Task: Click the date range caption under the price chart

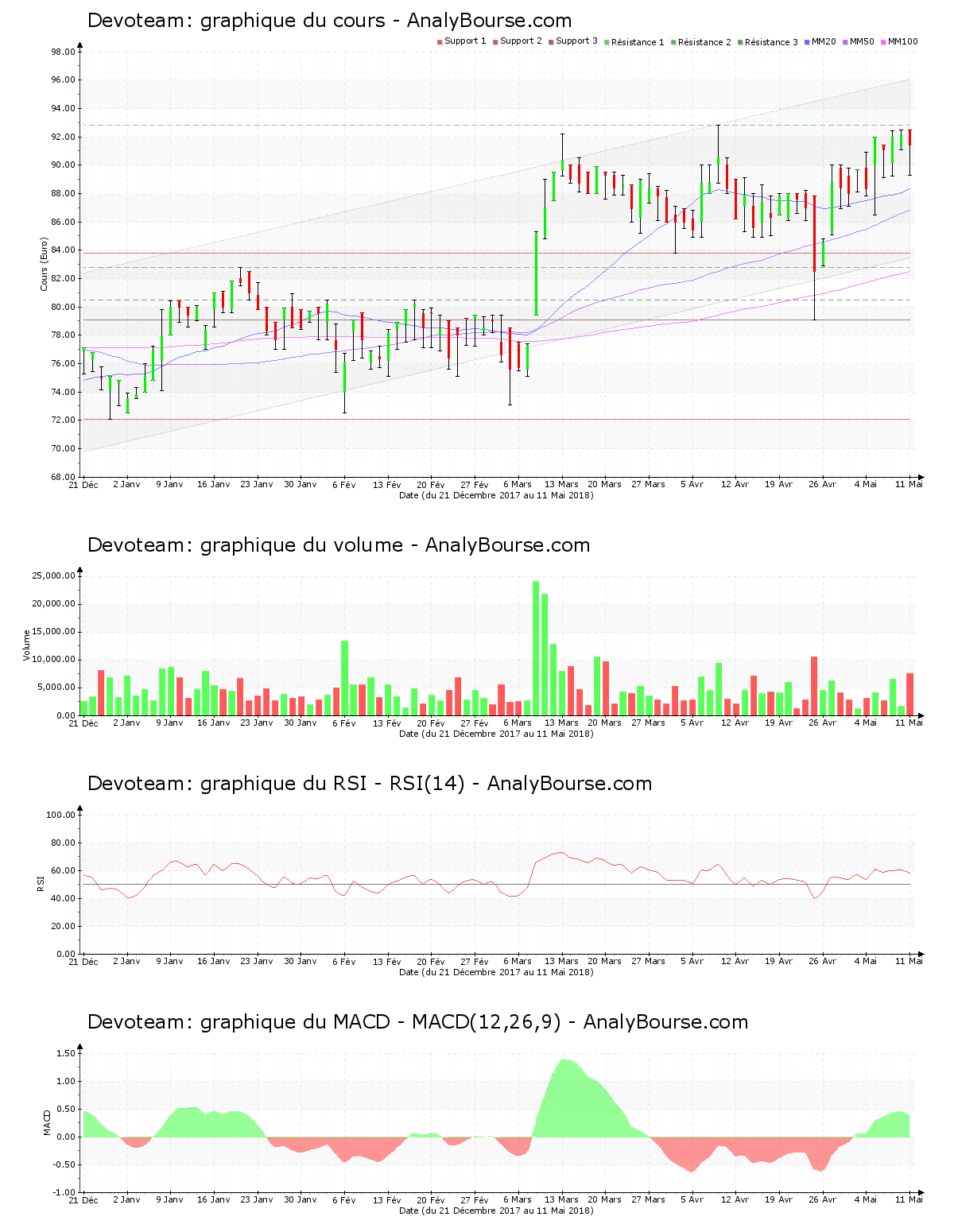Action: click(497, 495)
